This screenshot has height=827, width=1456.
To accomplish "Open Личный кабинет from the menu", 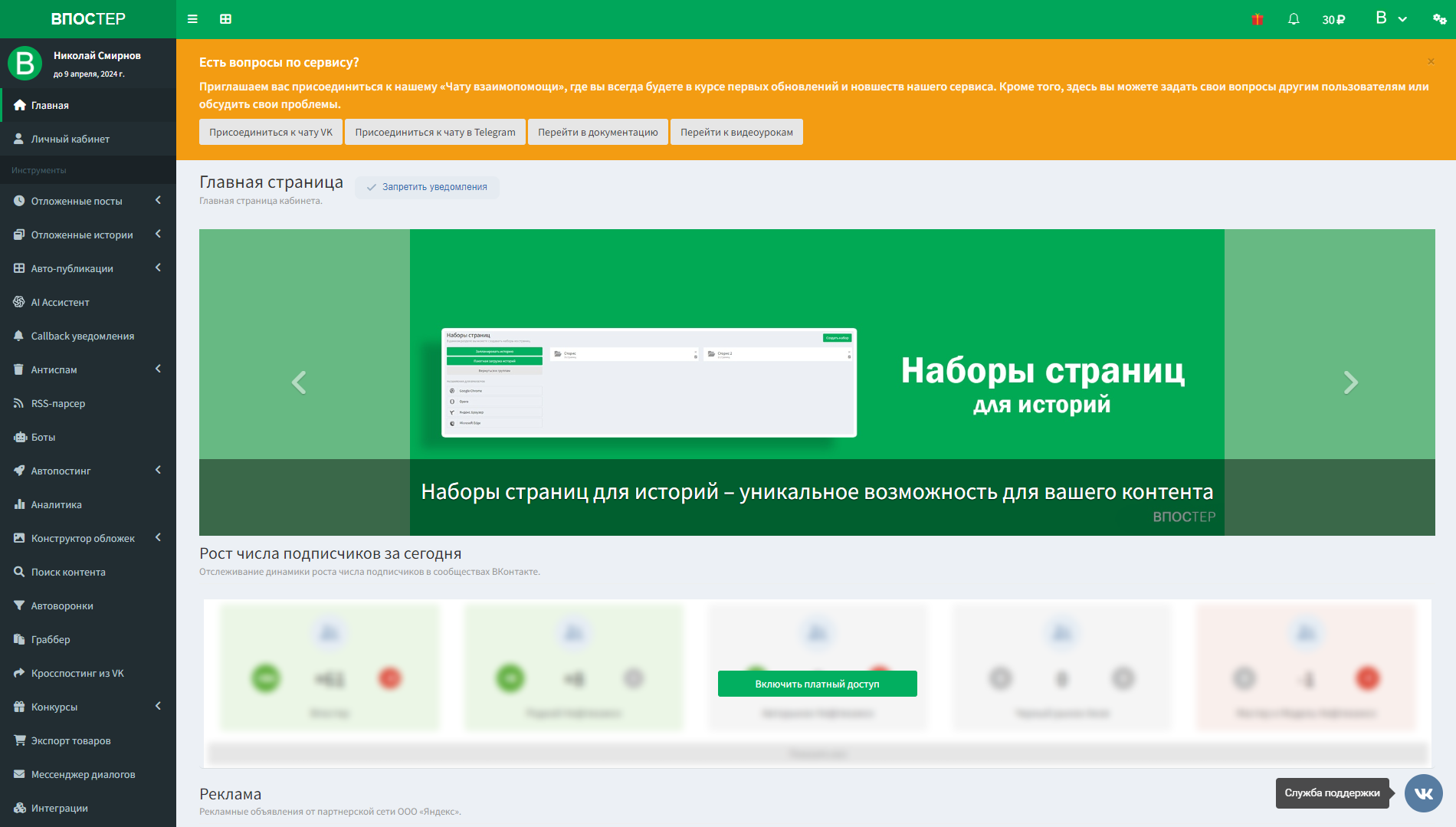I will tap(70, 139).
